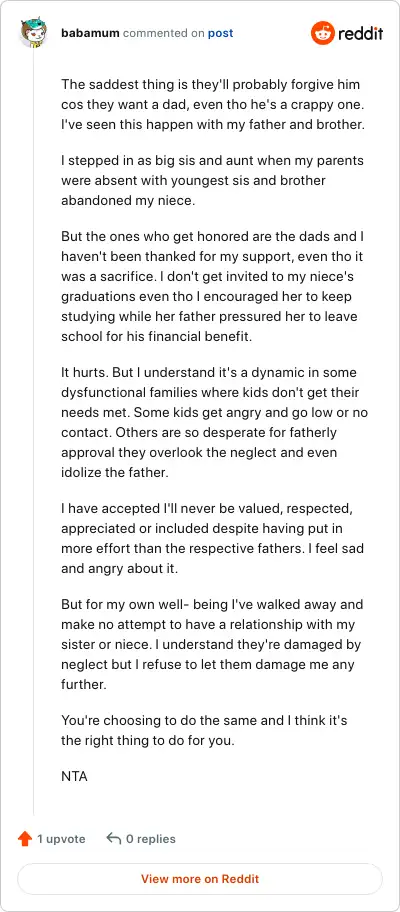Image resolution: width=400 pixels, height=912 pixels.
Task: Click the paragraph starting "But the ones who"
Action: pyautogui.click(x=213, y=287)
